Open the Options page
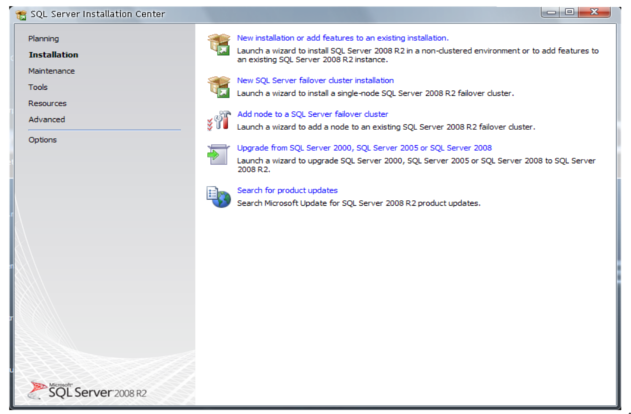 [42, 140]
